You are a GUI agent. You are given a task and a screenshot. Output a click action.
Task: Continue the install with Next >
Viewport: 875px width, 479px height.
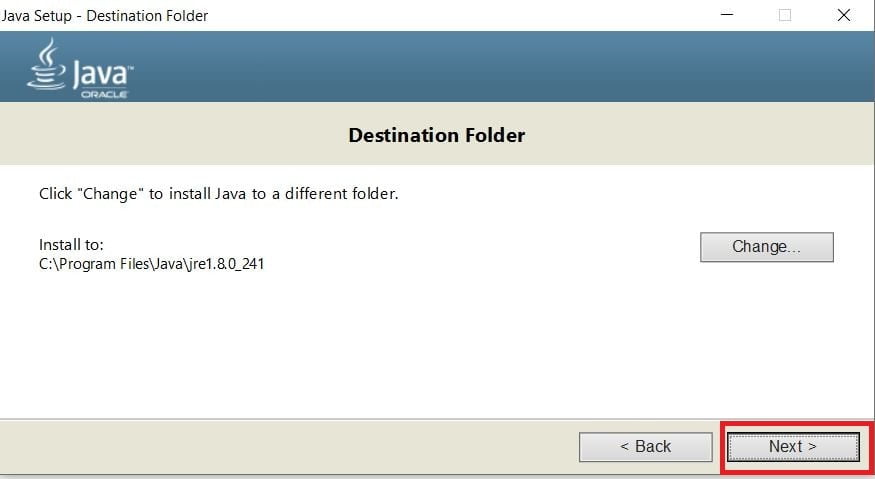[793, 447]
